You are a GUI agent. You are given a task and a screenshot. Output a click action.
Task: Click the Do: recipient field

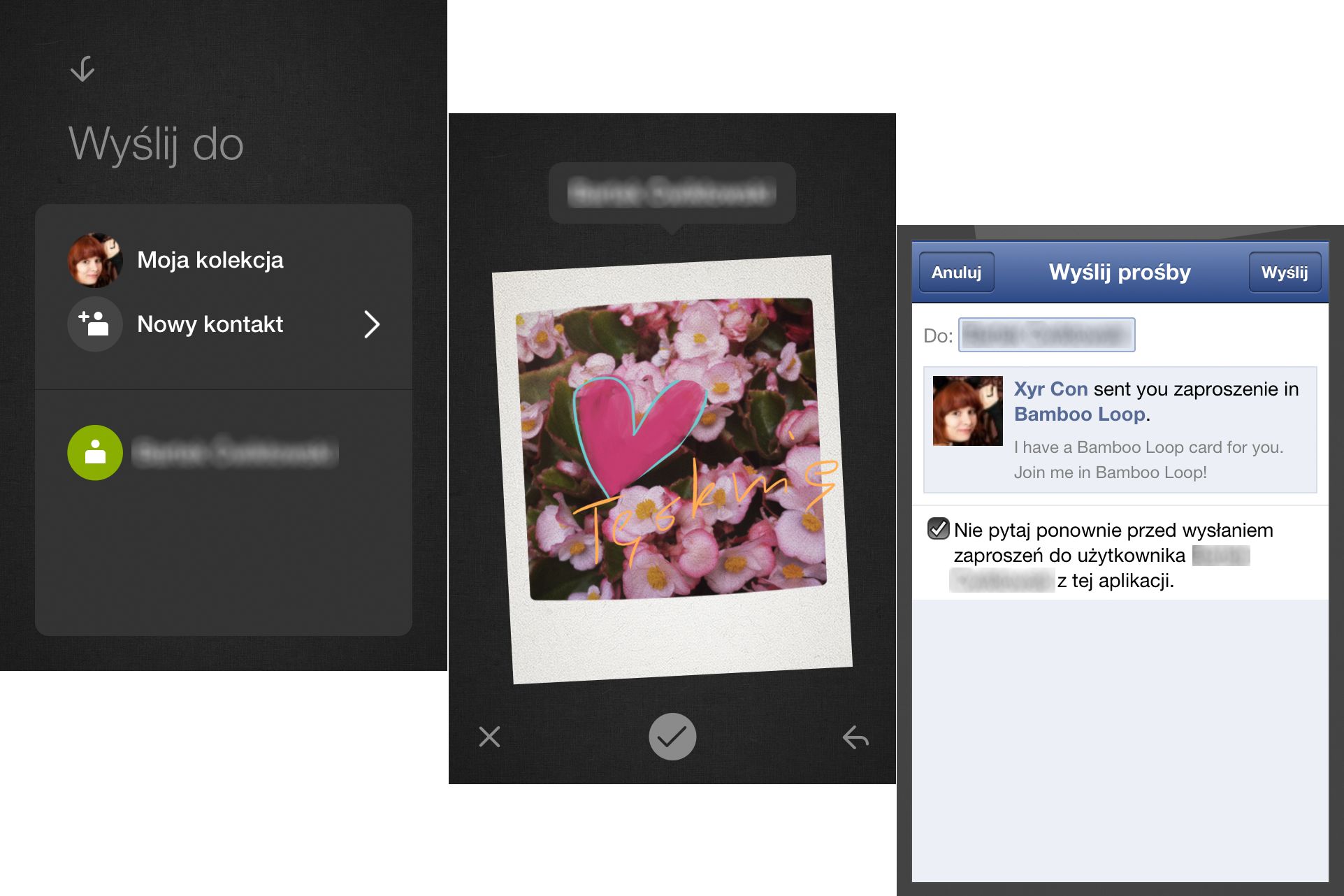coord(1046,335)
